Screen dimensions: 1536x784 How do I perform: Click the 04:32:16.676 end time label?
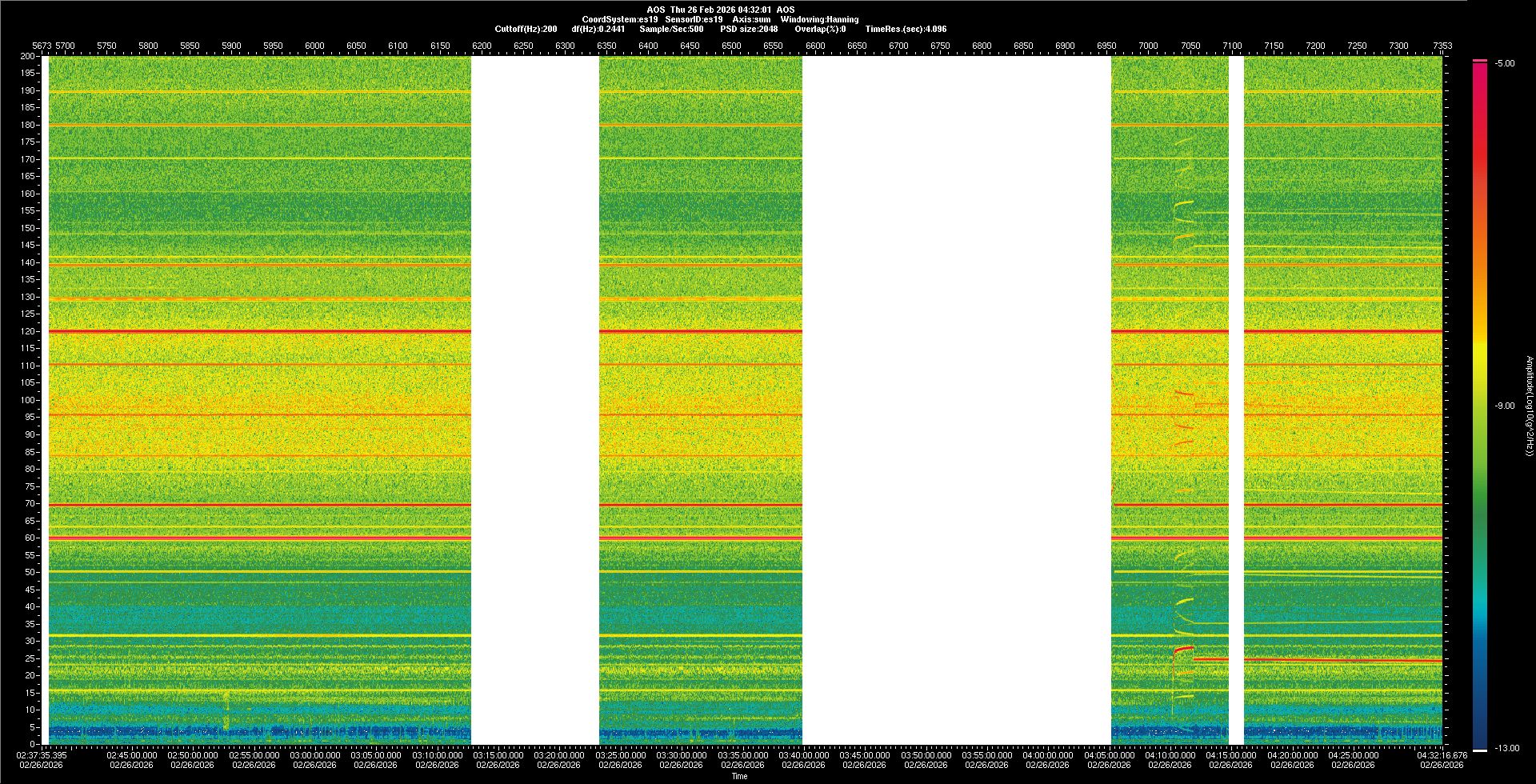tap(1442, 755)
